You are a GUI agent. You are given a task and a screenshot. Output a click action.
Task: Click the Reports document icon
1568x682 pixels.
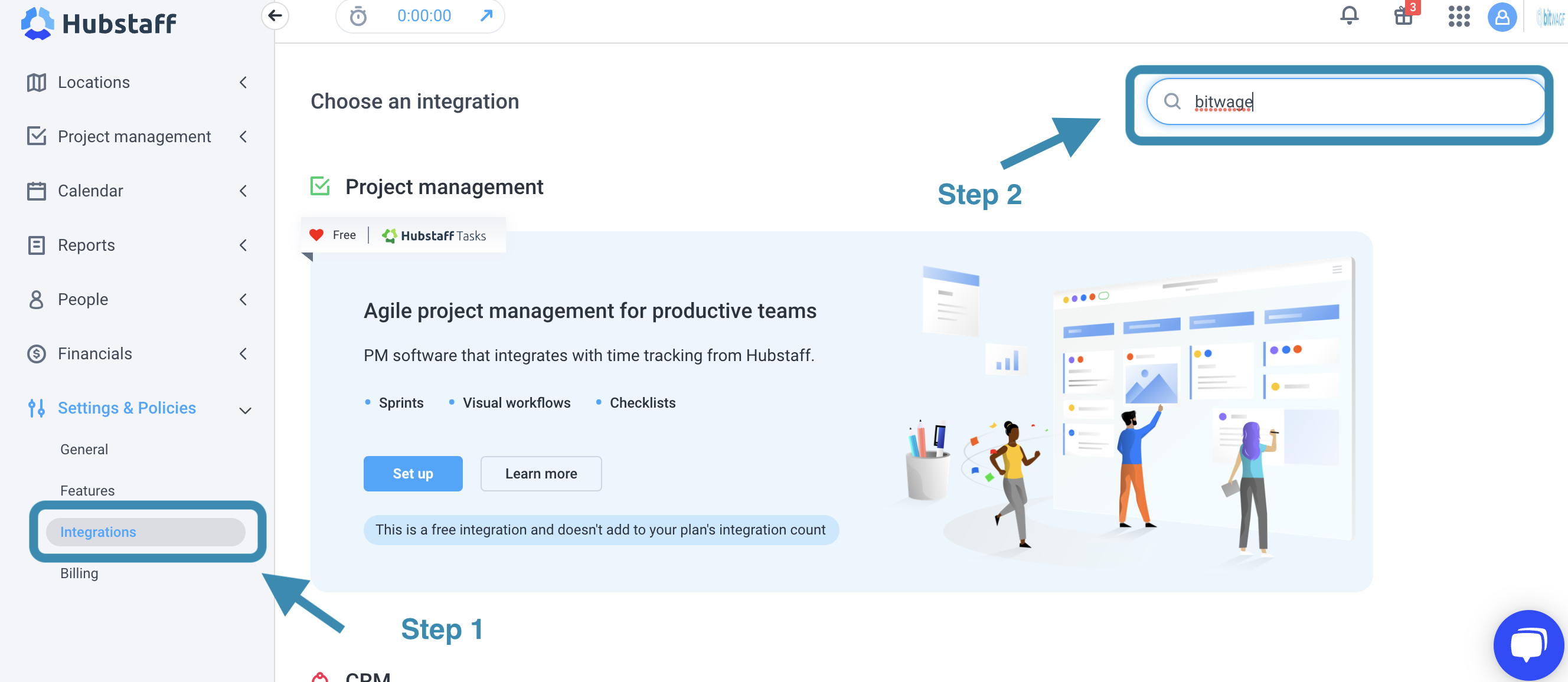click(37, 245)
